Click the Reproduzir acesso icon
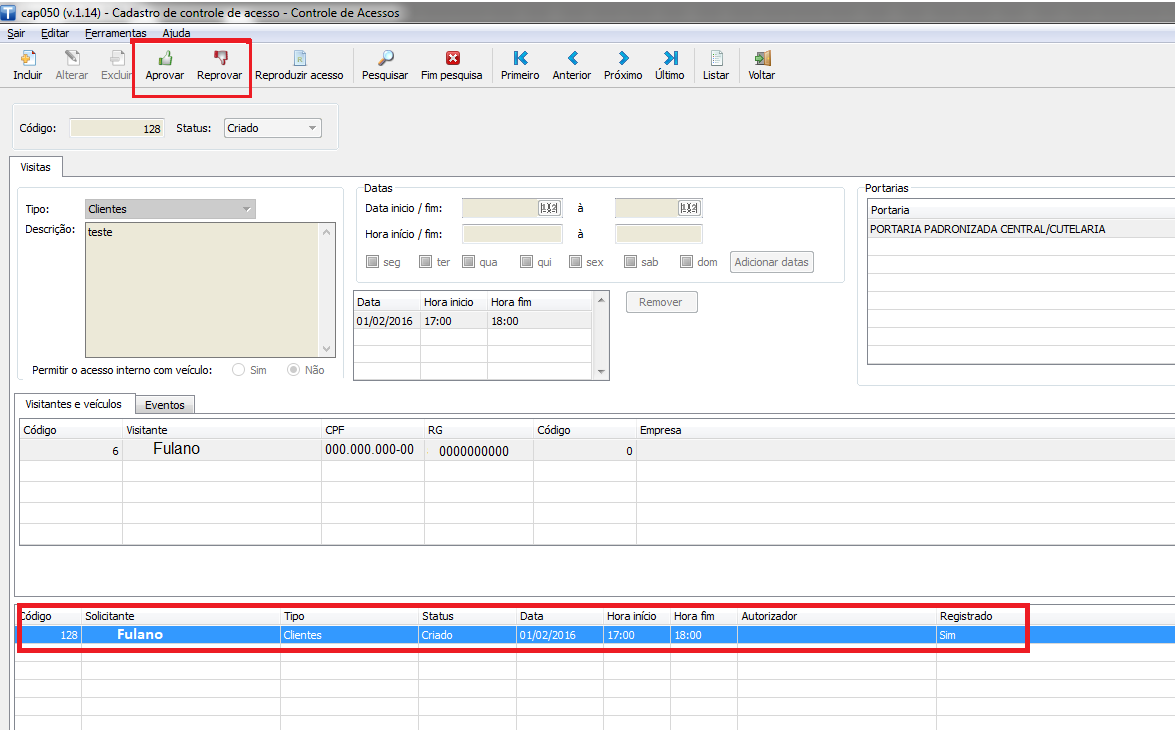 tap(299, 58)
